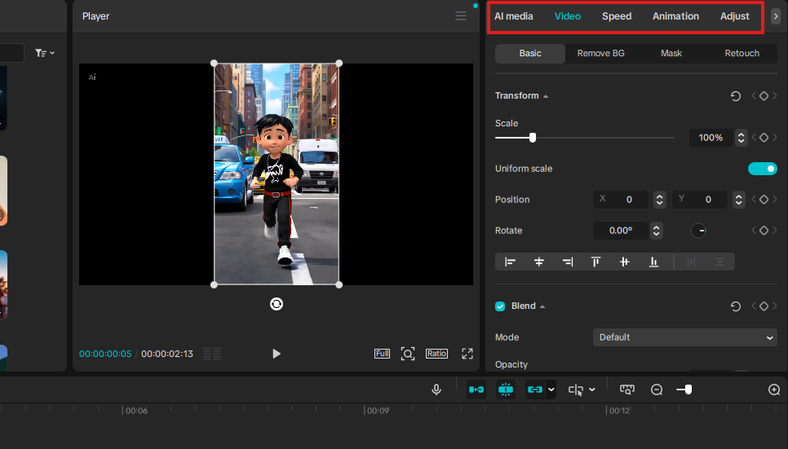This screenshot has height=449, width=788.
Task: Click the rotate handle below the video
Action: pos(276,304)
